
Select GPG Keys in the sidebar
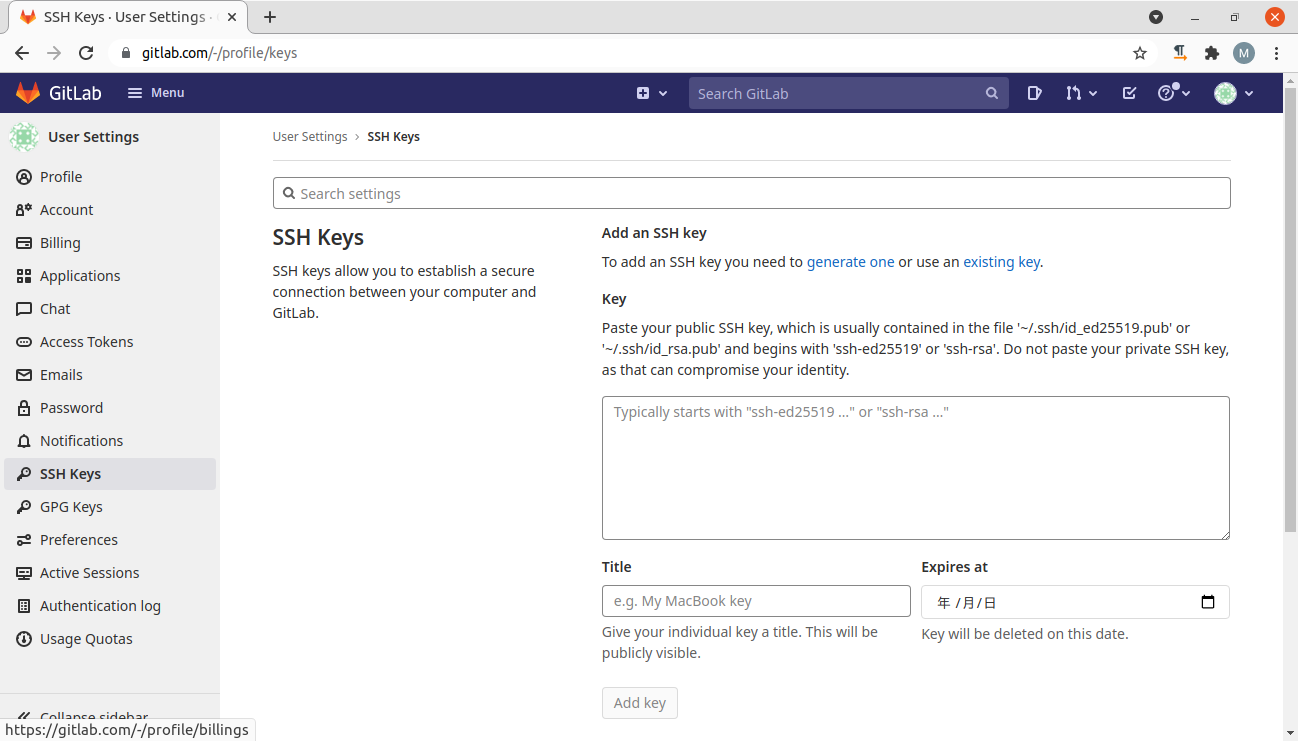[71, 506]
